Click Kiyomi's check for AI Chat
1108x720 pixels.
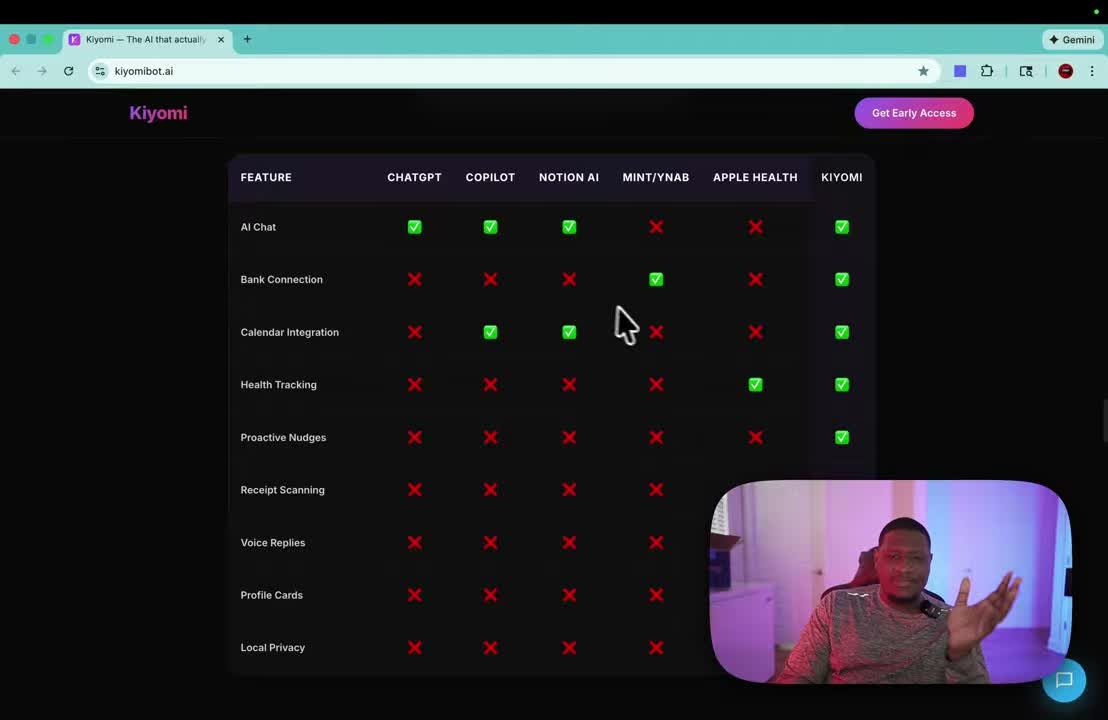[x=842, y=227]
